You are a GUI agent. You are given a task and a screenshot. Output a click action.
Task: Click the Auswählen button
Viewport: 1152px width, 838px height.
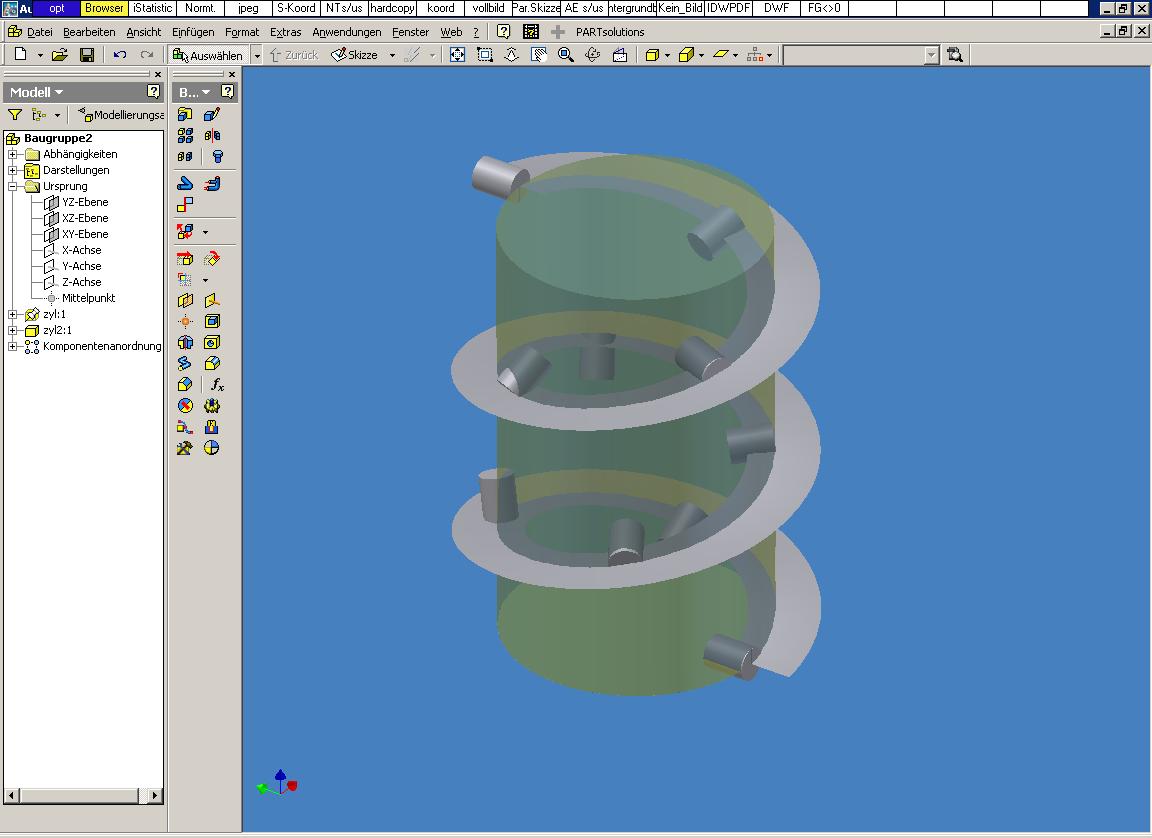pos(209,55)
